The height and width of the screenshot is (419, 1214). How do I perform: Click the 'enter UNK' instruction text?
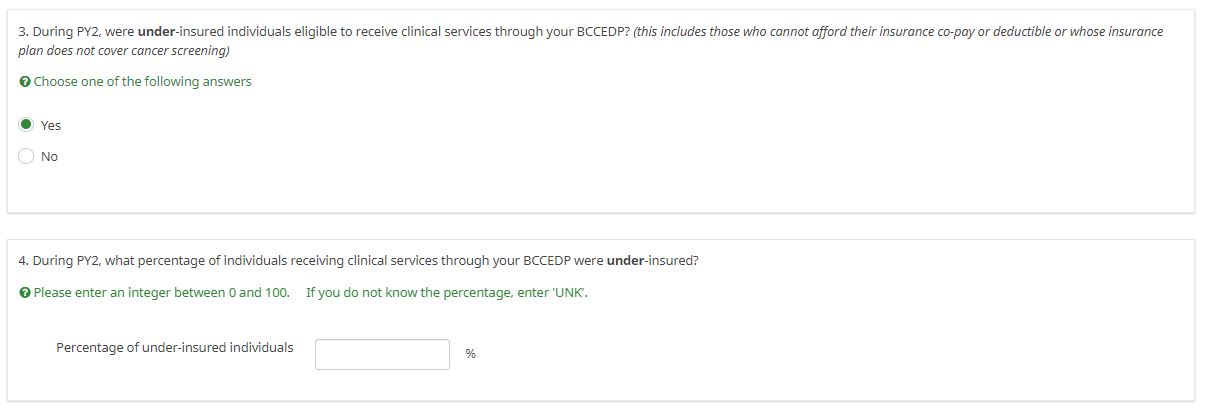(446, 293)
